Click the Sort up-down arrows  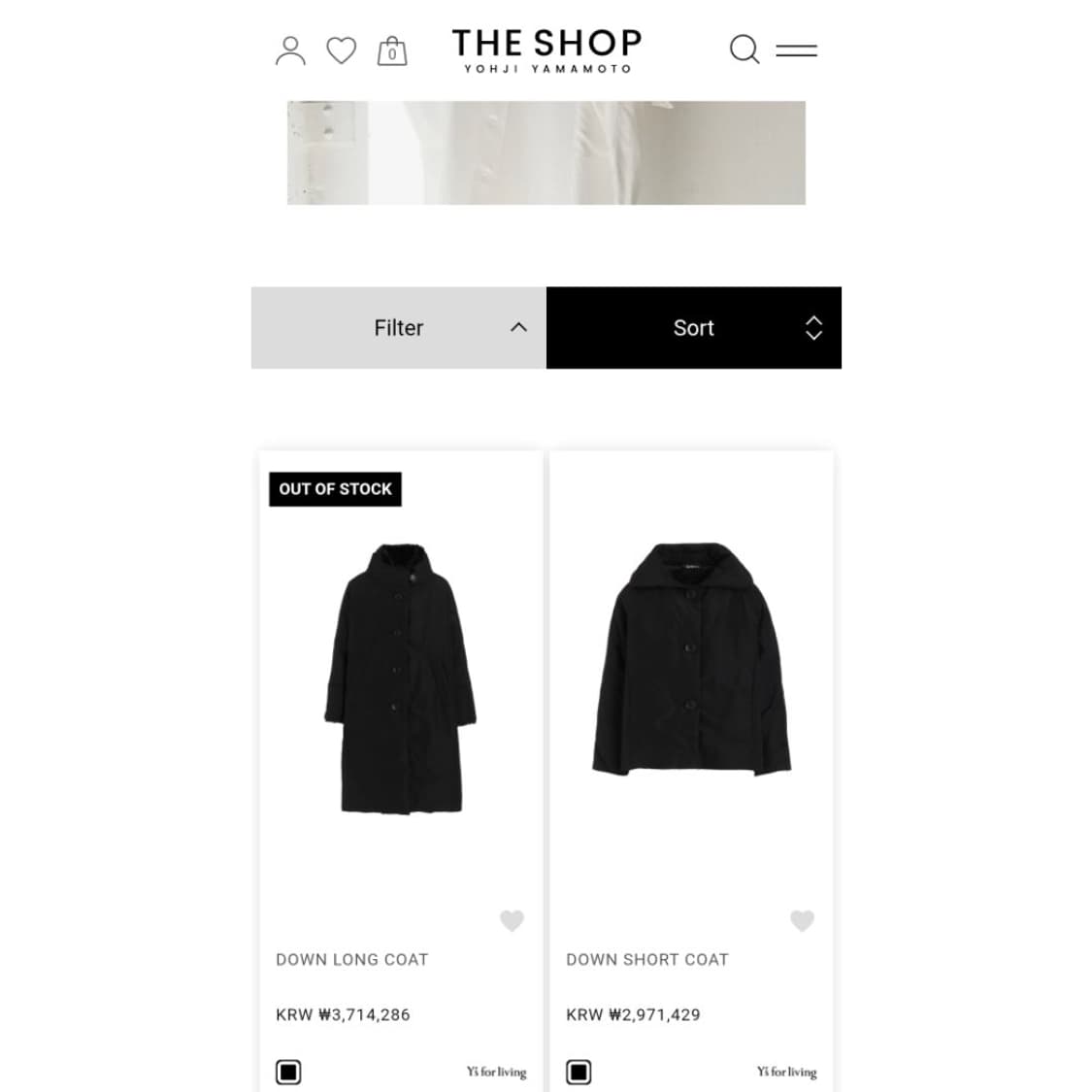point(814,328)
